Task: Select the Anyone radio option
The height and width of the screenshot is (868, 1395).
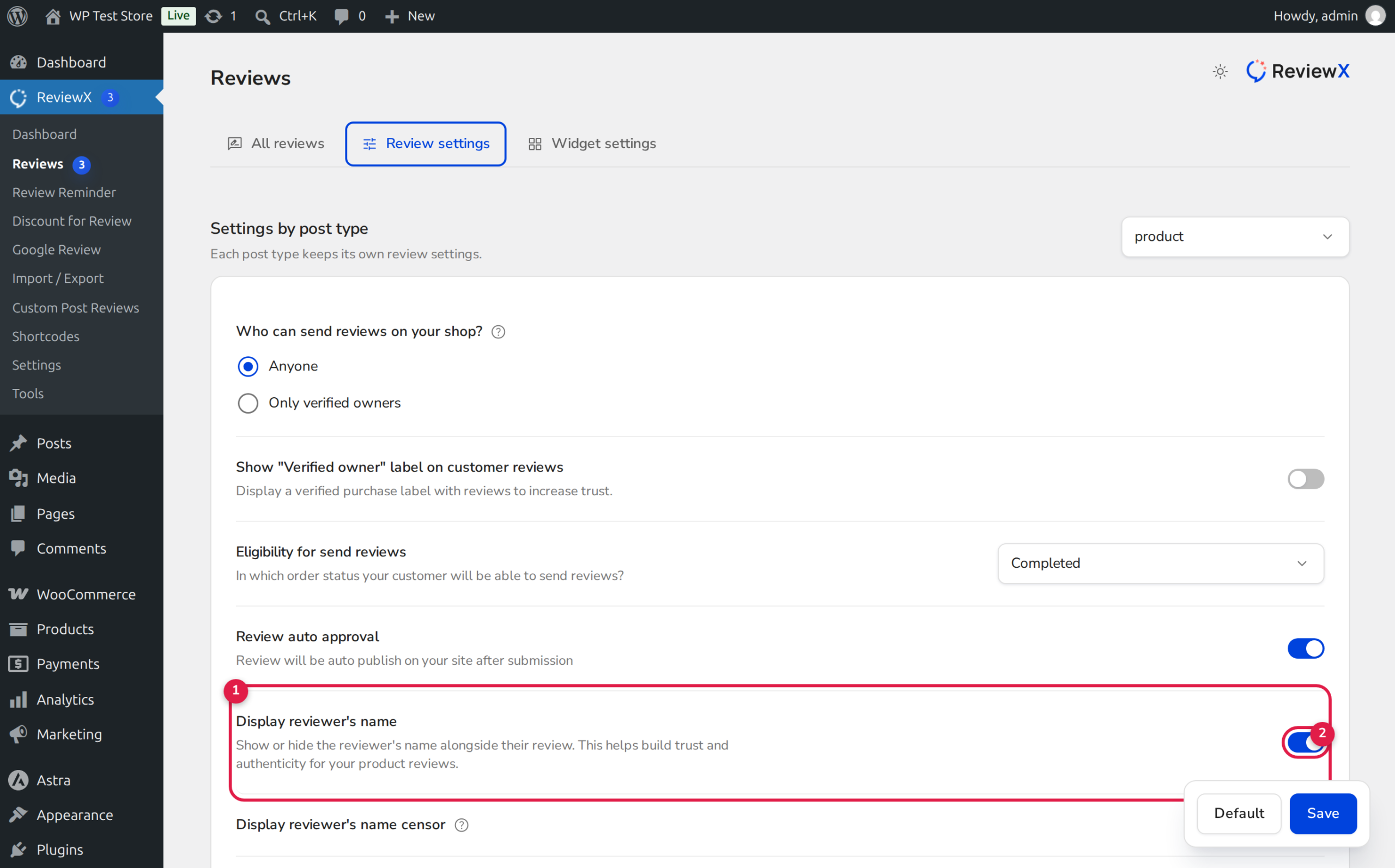Action: click(x=248, y=366)
